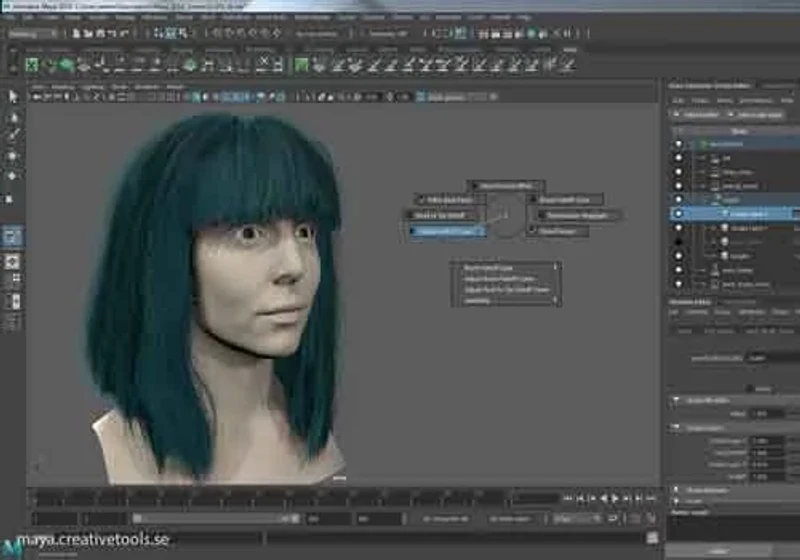Viewport: 800px width, 560px height.
Task: Click New Scene icon on status line
Action: [x=77, y=34]
